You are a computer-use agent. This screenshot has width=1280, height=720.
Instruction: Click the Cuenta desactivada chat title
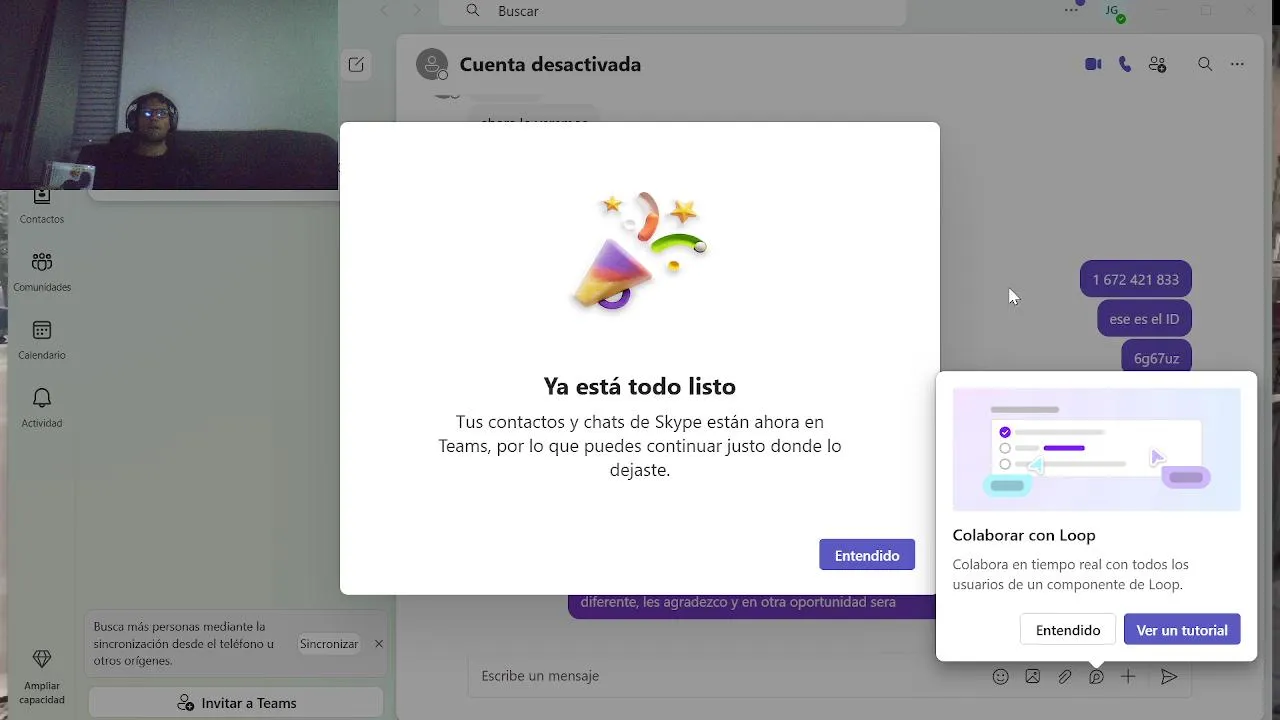pos(550,65)
